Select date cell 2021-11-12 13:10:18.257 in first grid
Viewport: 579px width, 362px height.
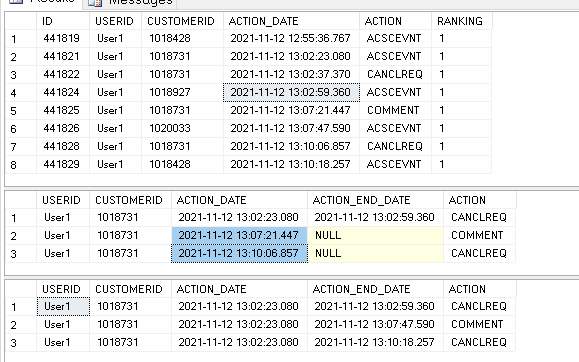(291, 164)
